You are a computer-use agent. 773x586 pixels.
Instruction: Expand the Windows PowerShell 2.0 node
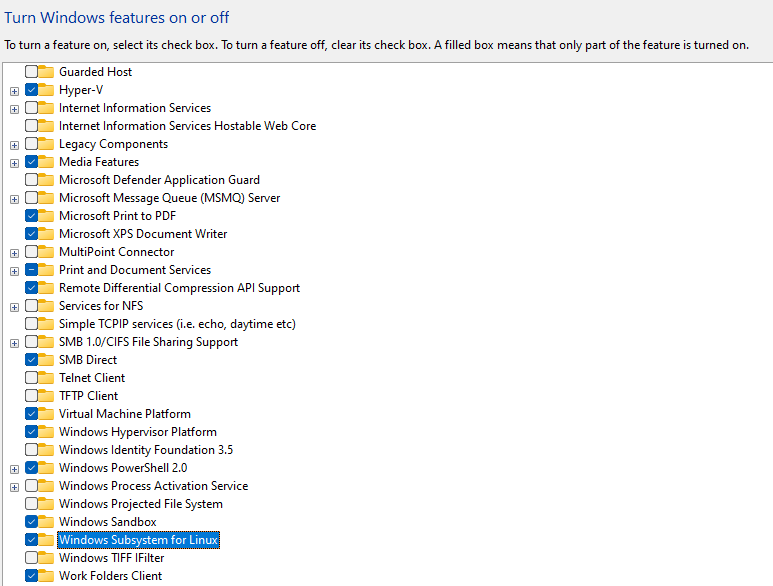[14, 469]
